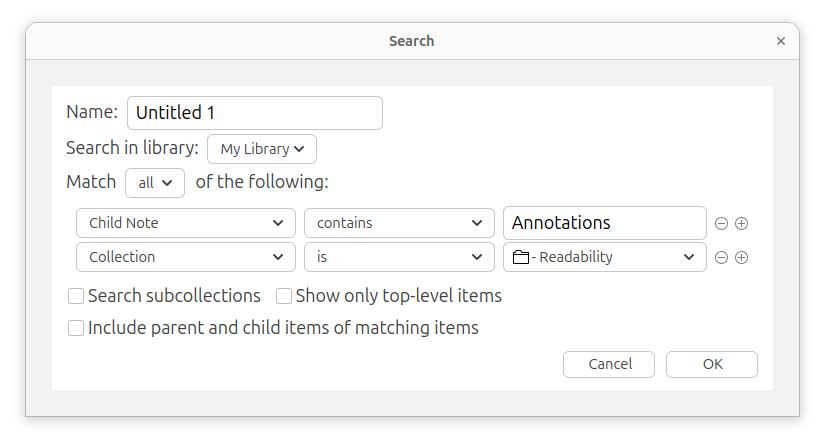Close the Search dialog
Viewport: 825px width, 445px height.
pyautogui.click(x=781, y=41)
